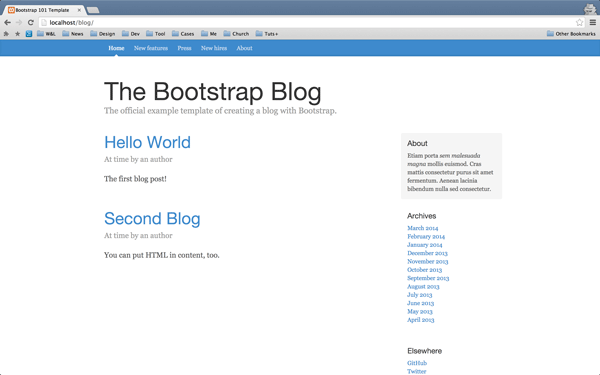This screenshot has height=375, width=600.
Task: Open the October 2013 archive
Action: (x=425, y=270)
